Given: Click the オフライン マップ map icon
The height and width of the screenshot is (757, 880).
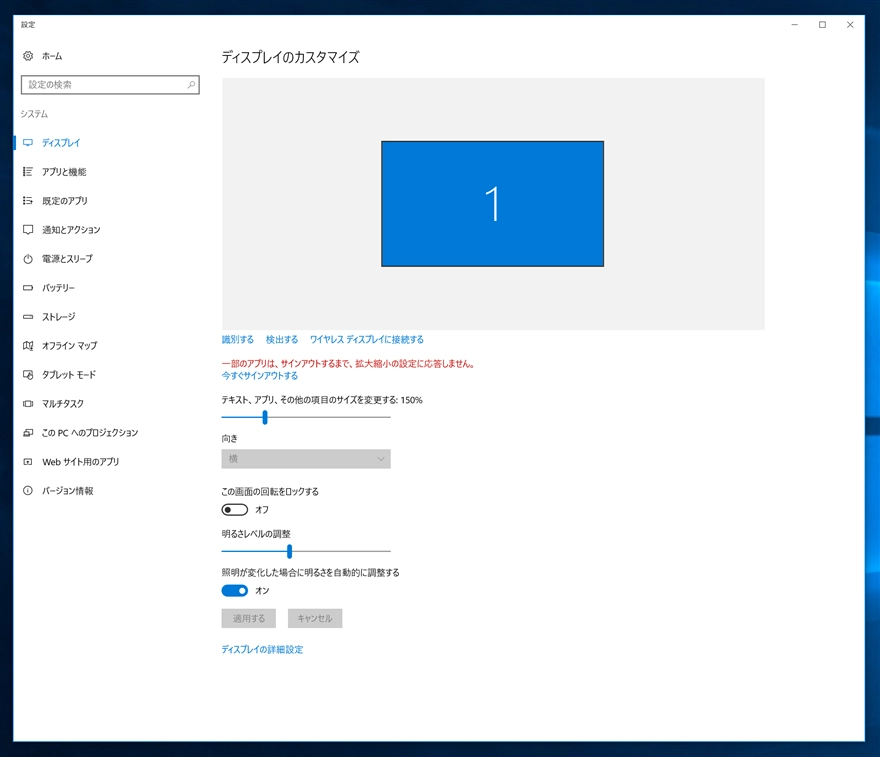Looking at the screenshot, I should pyautogui.click(x=28, y=346).
